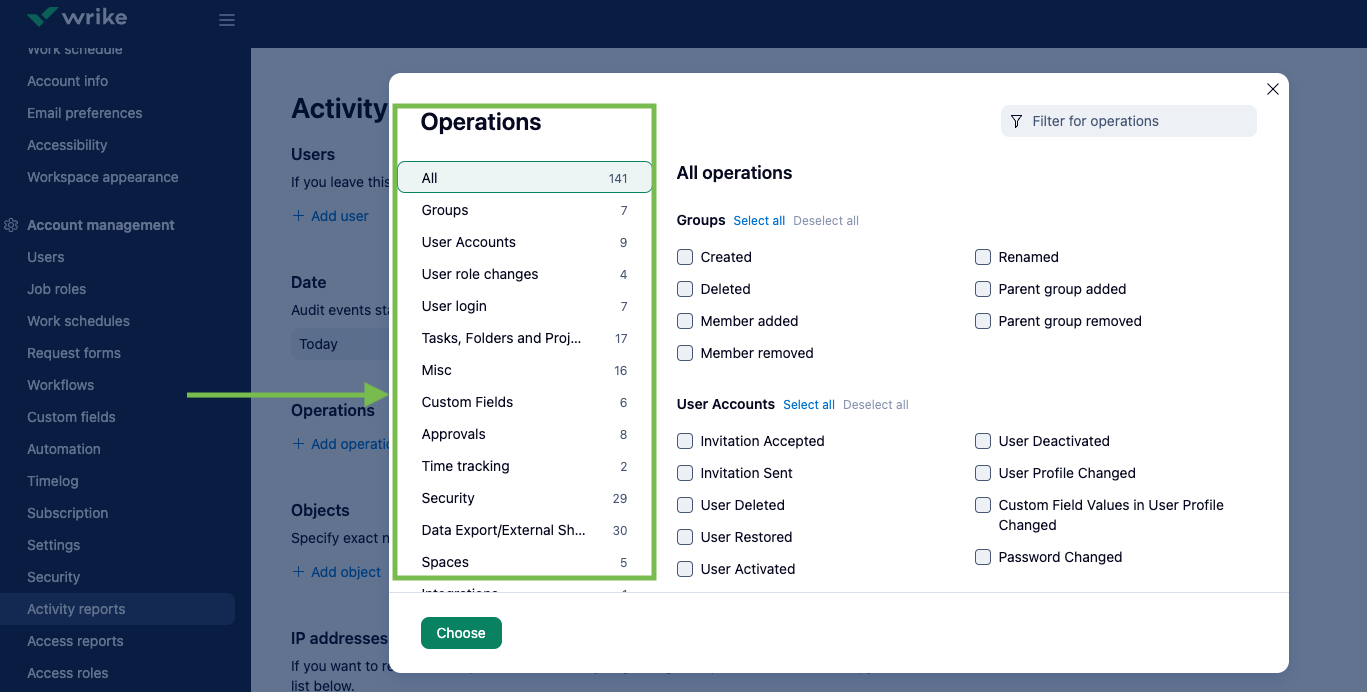This screenshot has height=692, width=1367.
Task: Open Accessibility settings in sidebar
Action: coord(67,145)
